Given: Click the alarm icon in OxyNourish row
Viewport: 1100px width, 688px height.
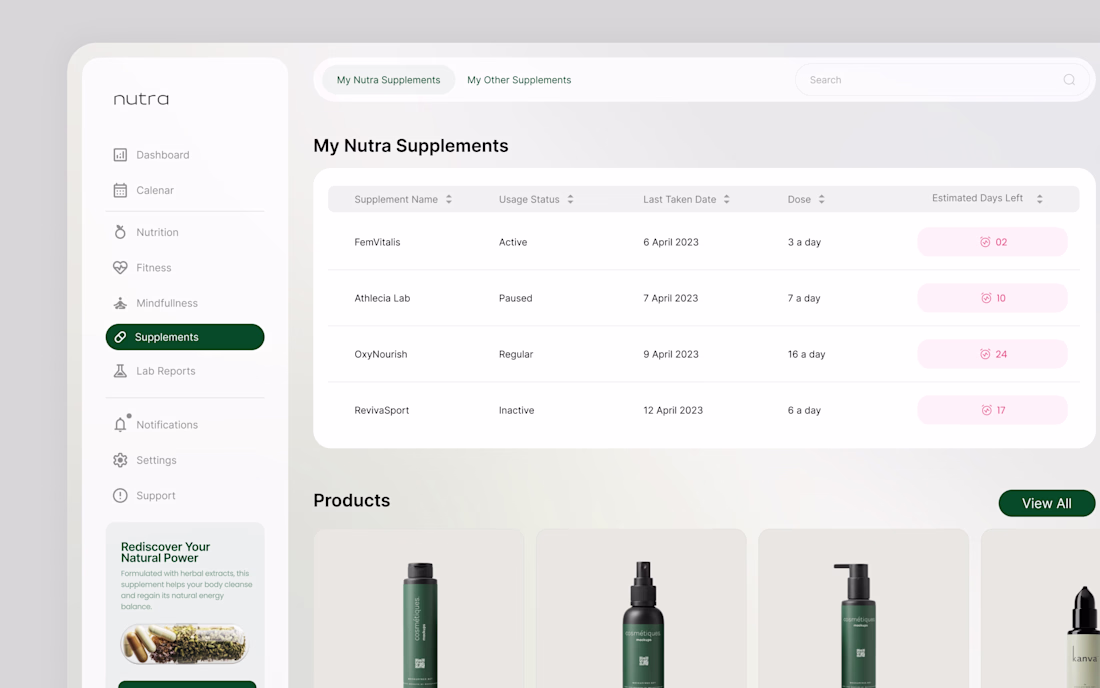Looking at the screenshot, I should [x=985, y=354].
